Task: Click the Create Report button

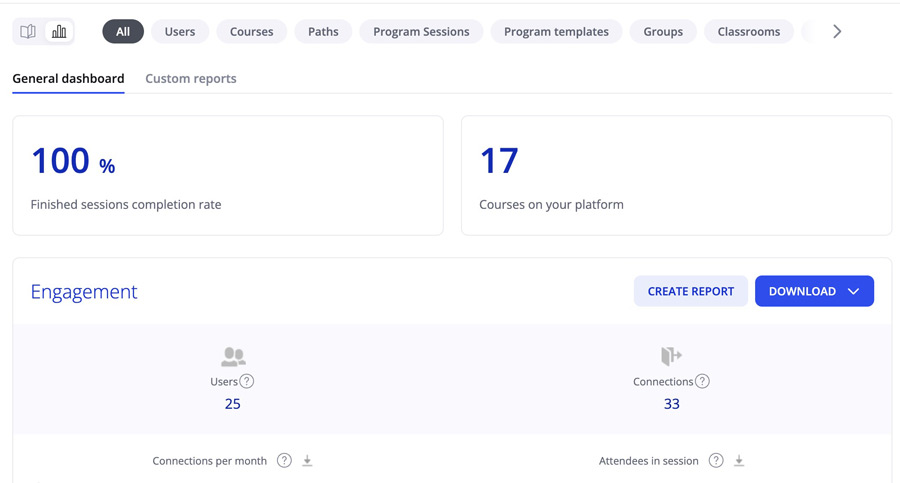Action: click(690, 291)
